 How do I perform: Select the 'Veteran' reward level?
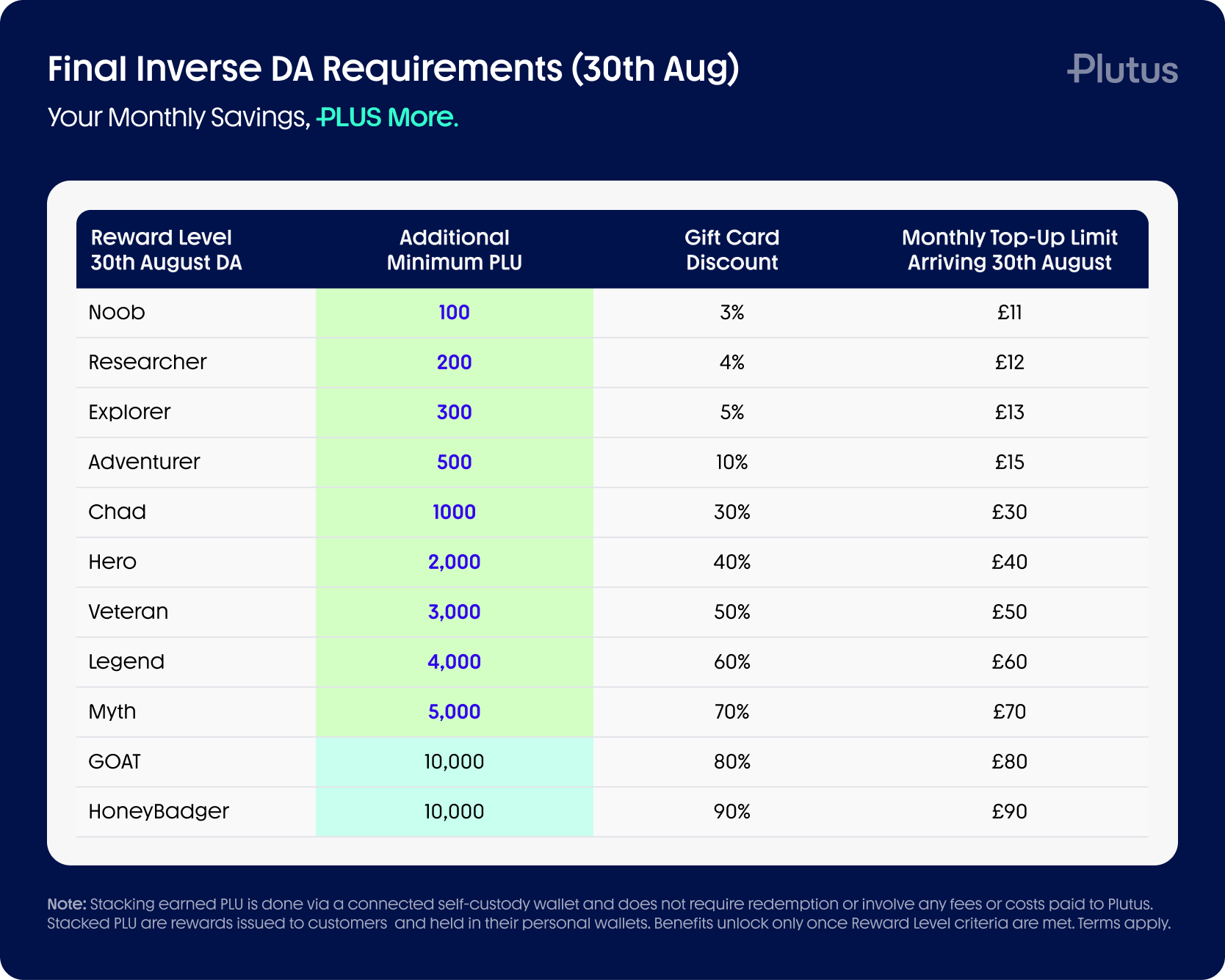pyautogui.click(x=128, y=612)
